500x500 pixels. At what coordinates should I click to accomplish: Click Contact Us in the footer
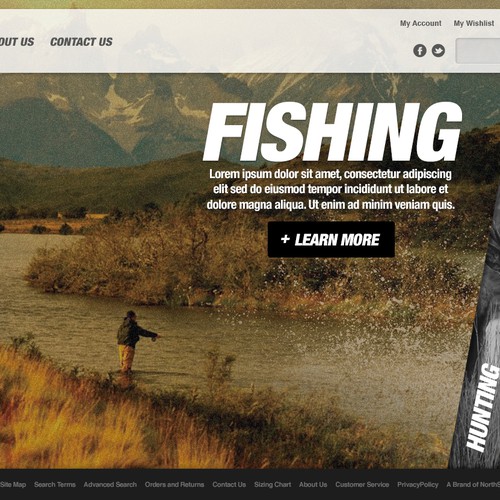click(229, 484)
